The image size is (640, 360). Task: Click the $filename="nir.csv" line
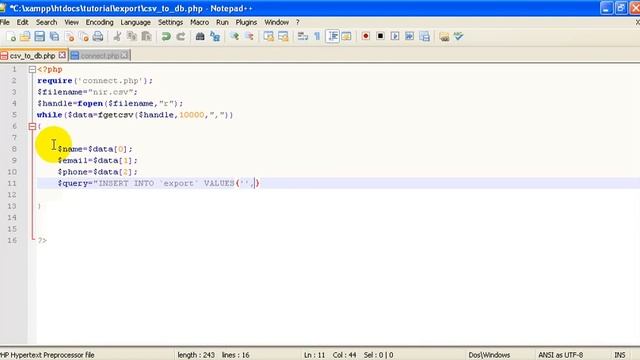click(87, 92)
